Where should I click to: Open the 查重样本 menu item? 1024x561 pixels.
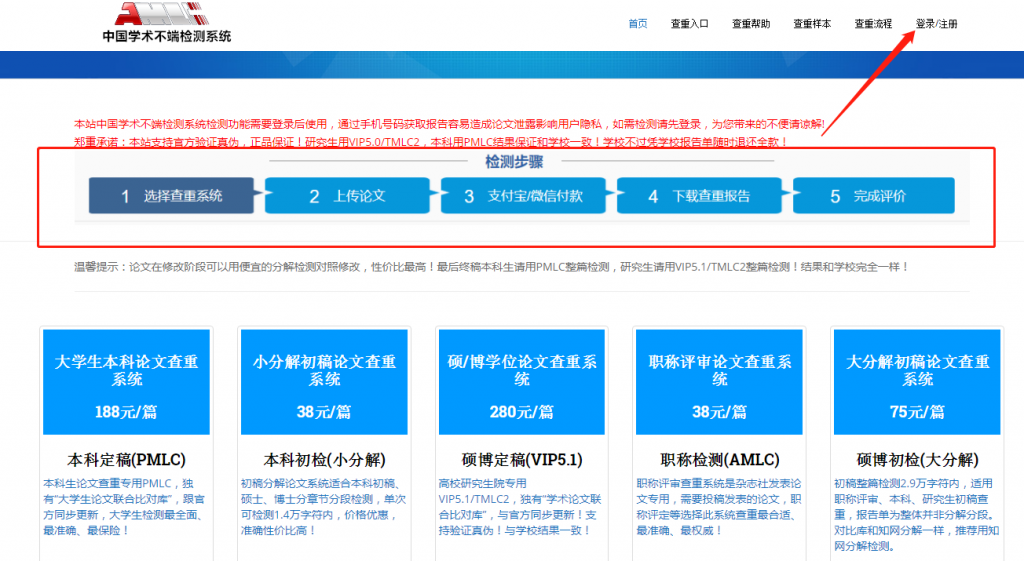812,24
